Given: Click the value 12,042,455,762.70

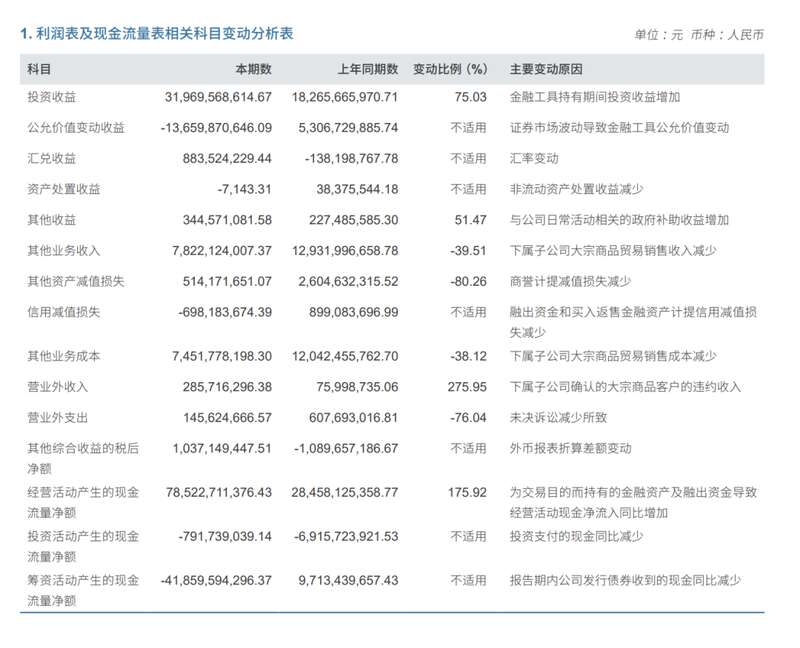Looking at the screenshot, I should (x=345, y=356).
